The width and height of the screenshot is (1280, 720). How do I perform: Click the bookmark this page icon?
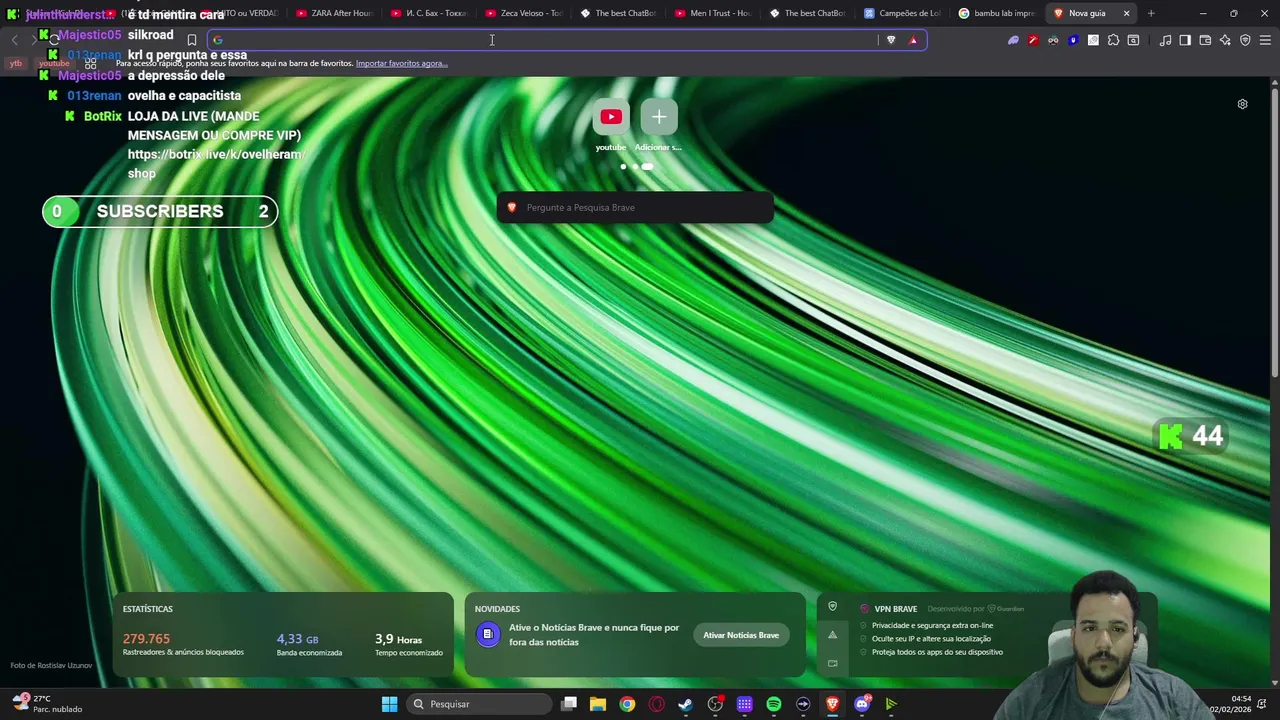(191, 40)
